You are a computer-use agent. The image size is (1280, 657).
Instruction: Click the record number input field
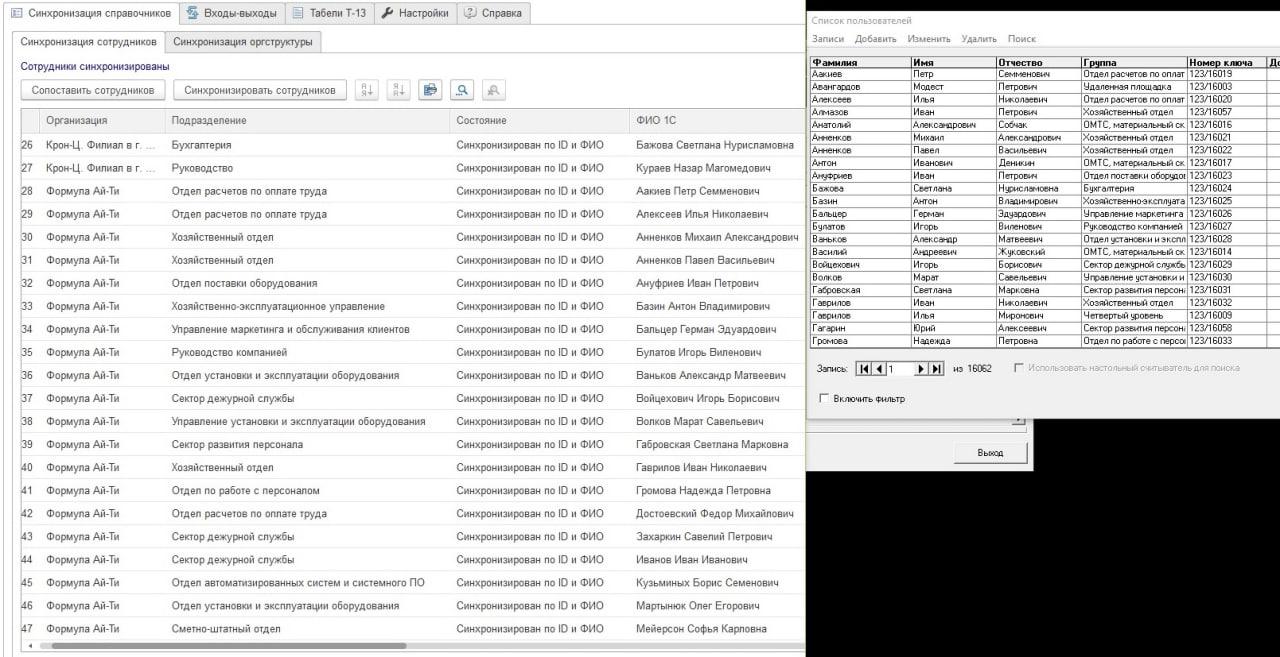(899, 369)
